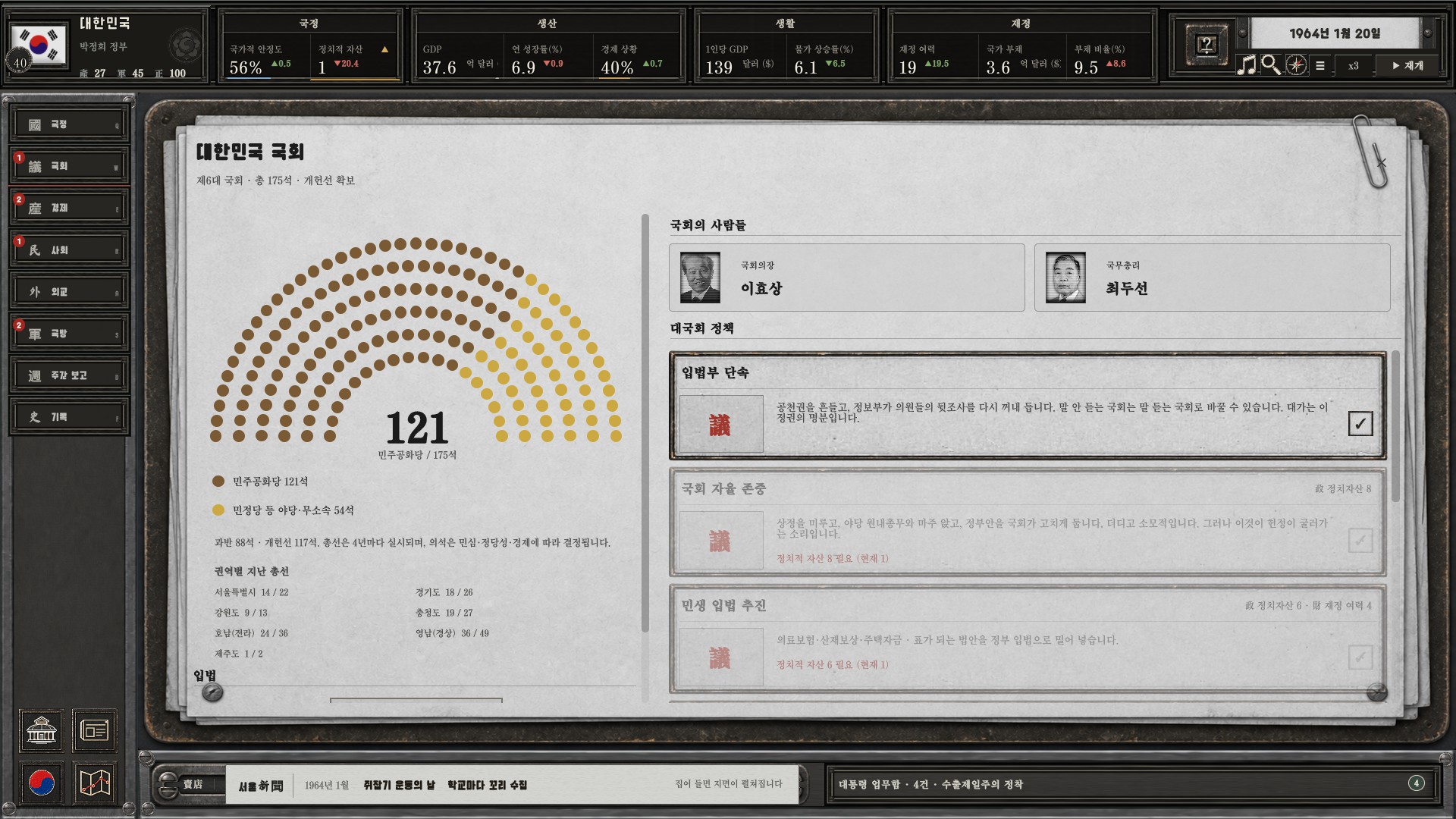Viewport: 1456px width, 819px height.
Task: Open the 국정 sidebar menu
Action: (x=70, y=124)
